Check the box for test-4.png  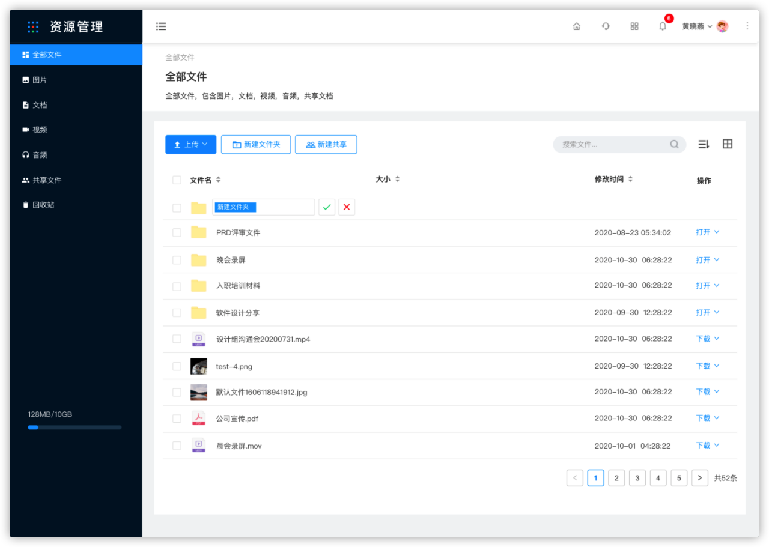[x=176, y=366]
